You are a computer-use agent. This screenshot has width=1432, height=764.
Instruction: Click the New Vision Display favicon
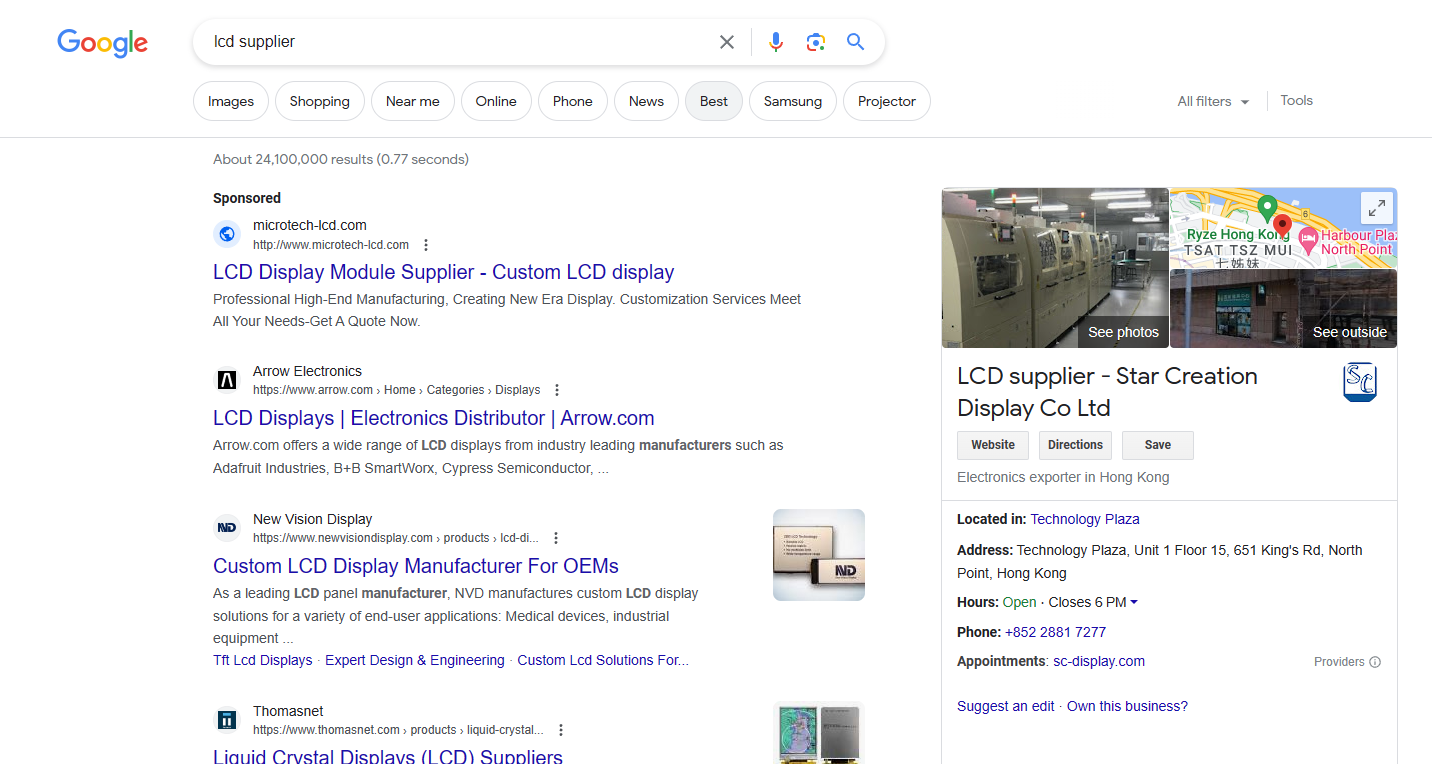(227, 528)
